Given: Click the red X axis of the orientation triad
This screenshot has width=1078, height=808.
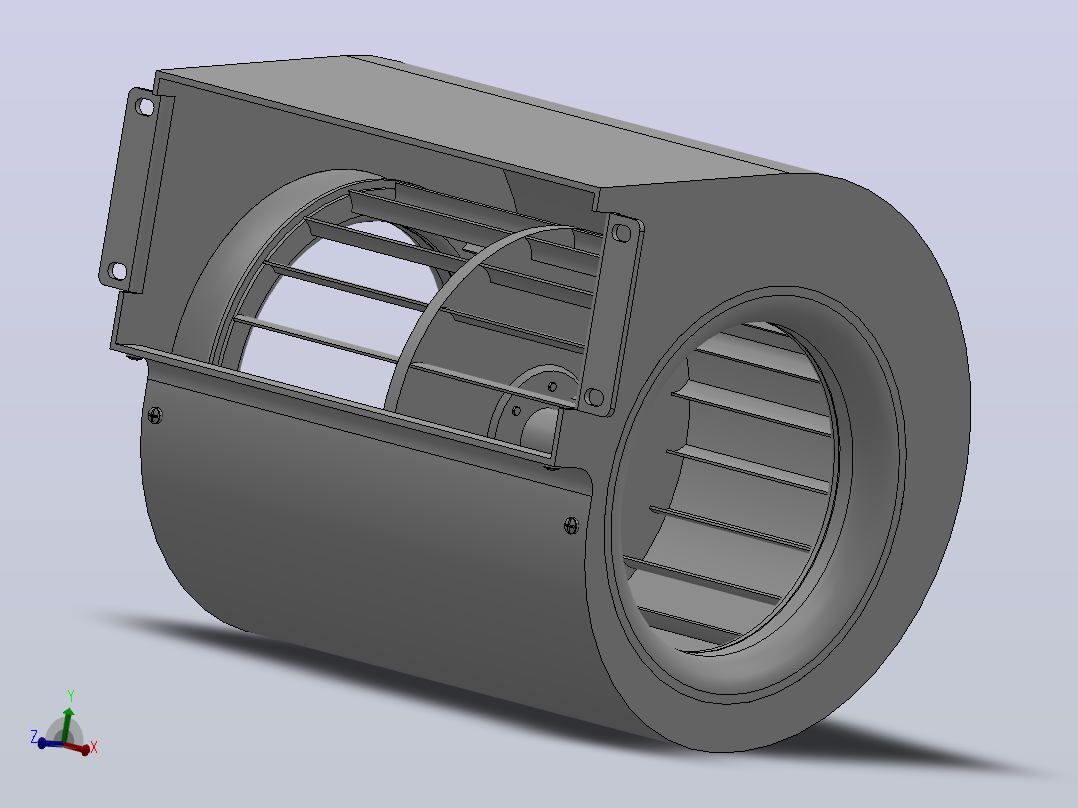Looking at the screenshot, I should pos(78,748).
